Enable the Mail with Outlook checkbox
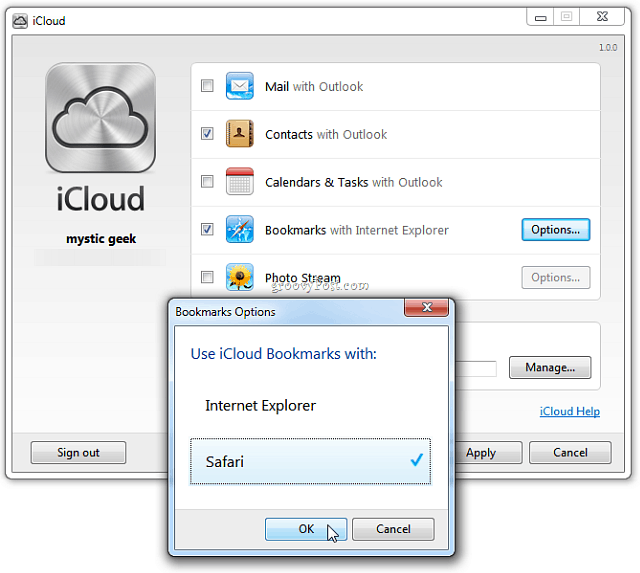The image size is (640, 573). coord(207,86)
